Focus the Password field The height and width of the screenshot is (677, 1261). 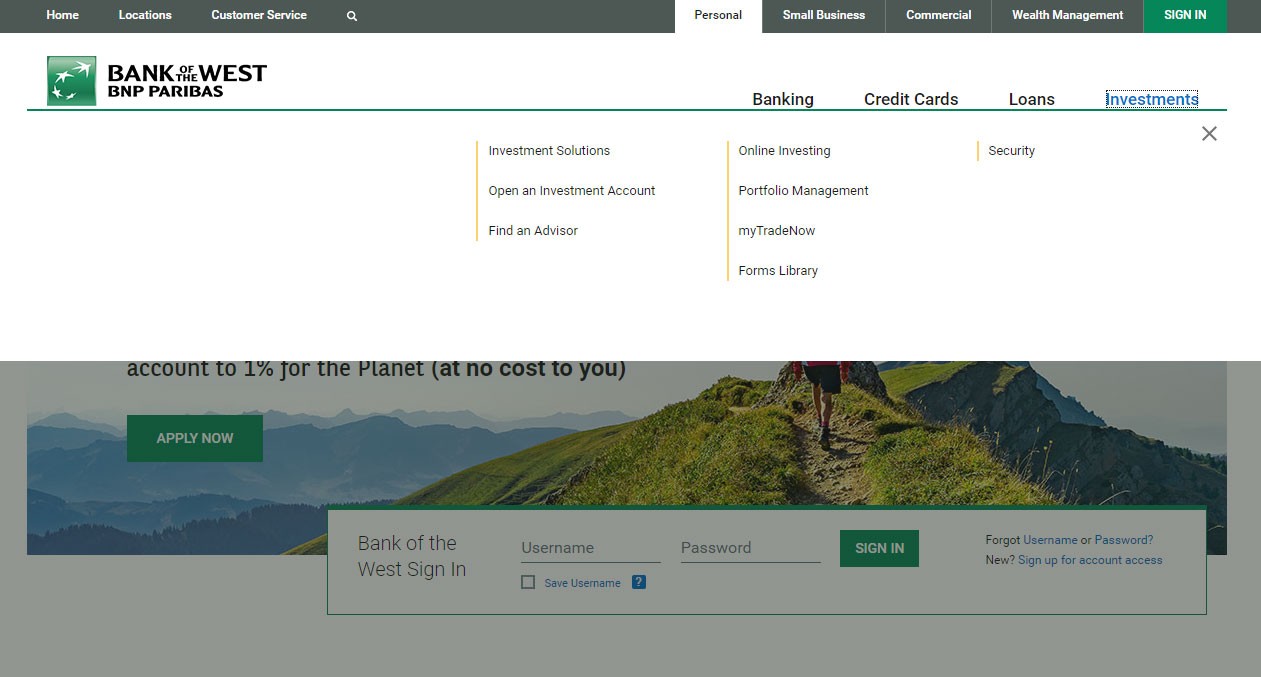(750, 547)
